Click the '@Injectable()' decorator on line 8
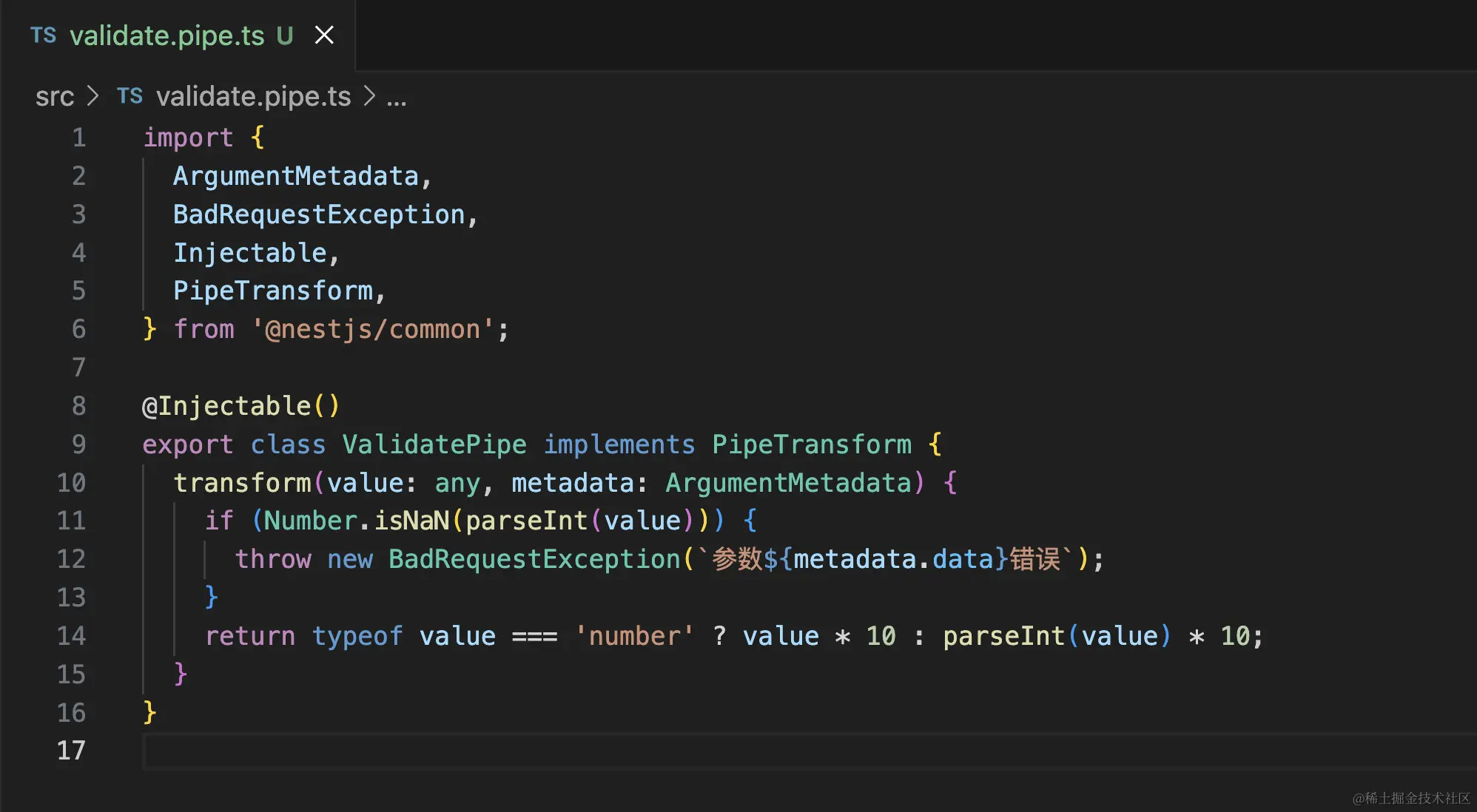 tap(240, 406)
